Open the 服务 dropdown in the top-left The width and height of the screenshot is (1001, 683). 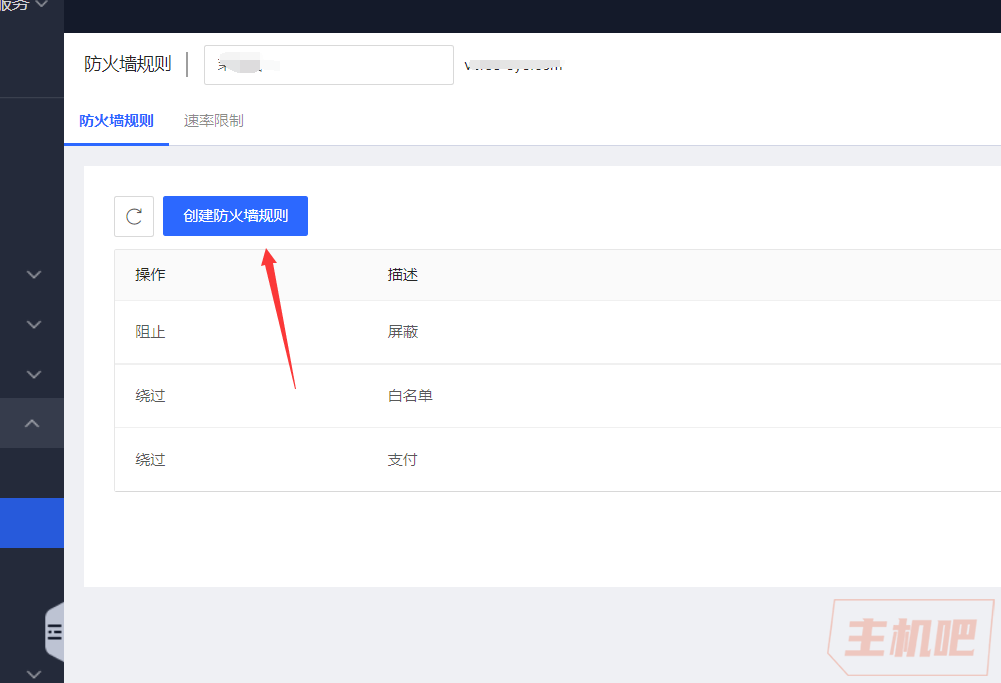point(26,6)
